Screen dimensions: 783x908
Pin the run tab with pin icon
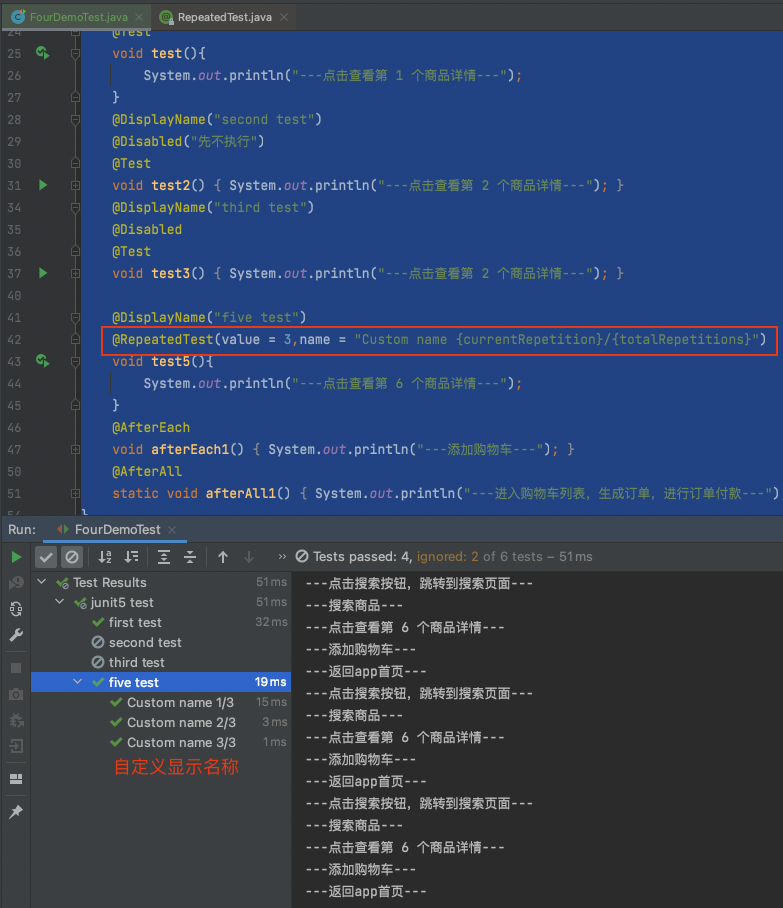click(x=16, y=812)
